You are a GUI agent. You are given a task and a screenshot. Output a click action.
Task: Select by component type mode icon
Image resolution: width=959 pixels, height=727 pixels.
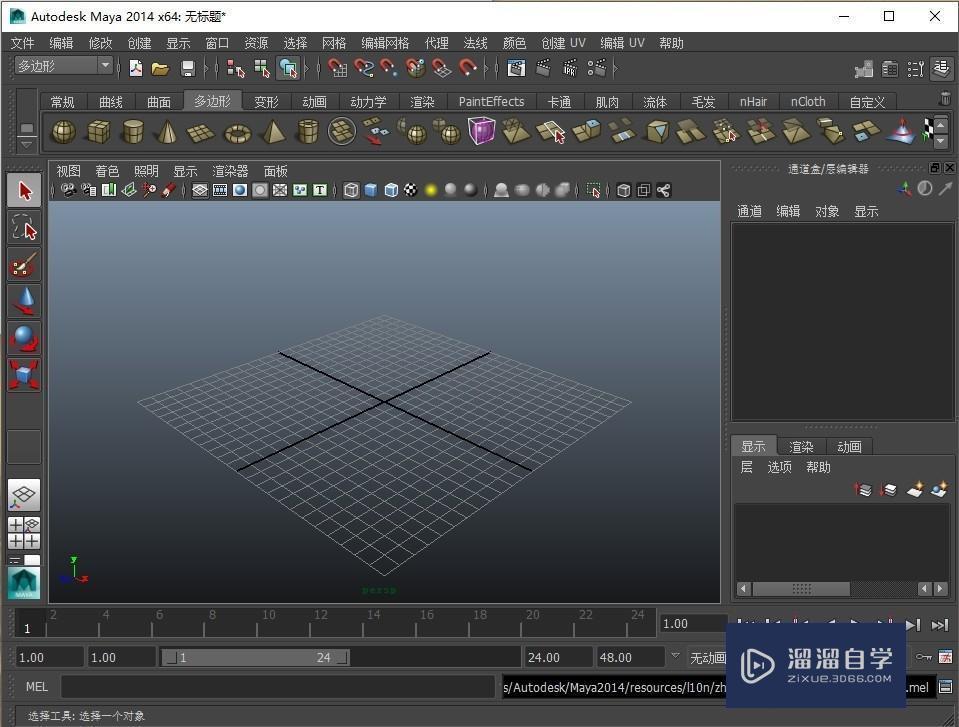pyautogui.click(x=287, y=68)
